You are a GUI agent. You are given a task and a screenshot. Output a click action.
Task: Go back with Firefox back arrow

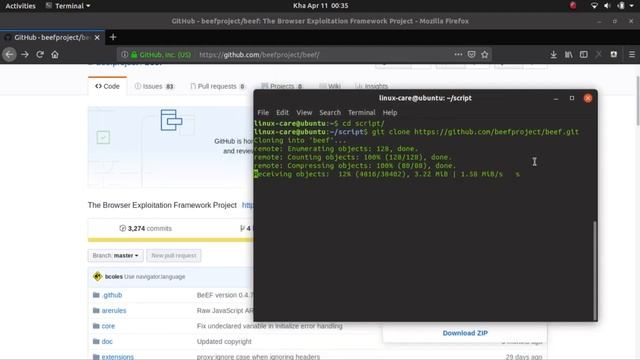click(9, 54)
